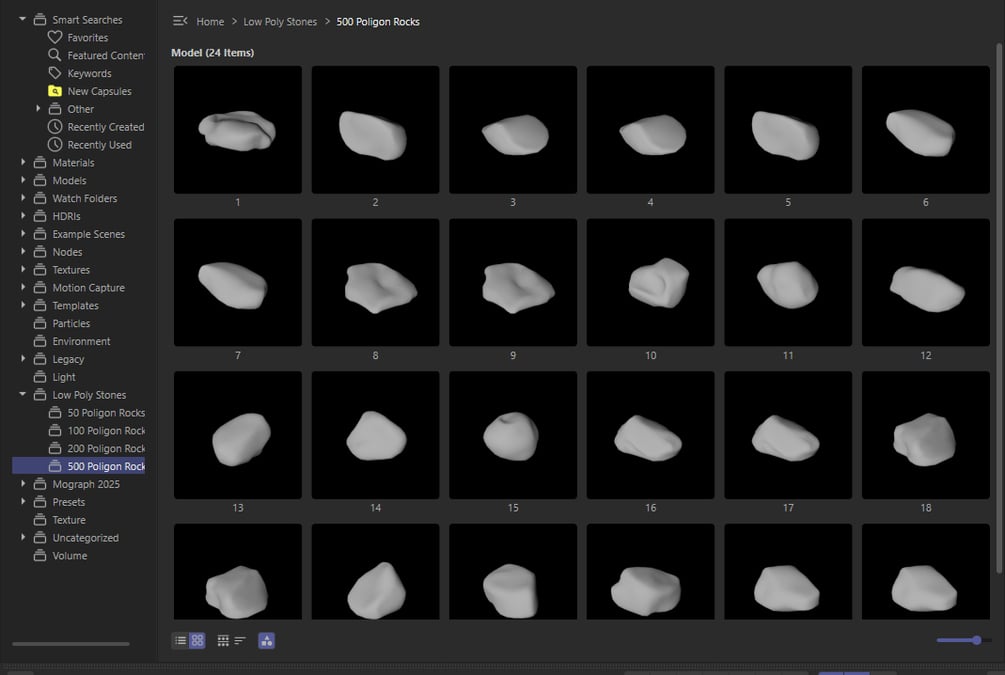
Task: Select Legacy tree label
Action: (x=69, y=360)
